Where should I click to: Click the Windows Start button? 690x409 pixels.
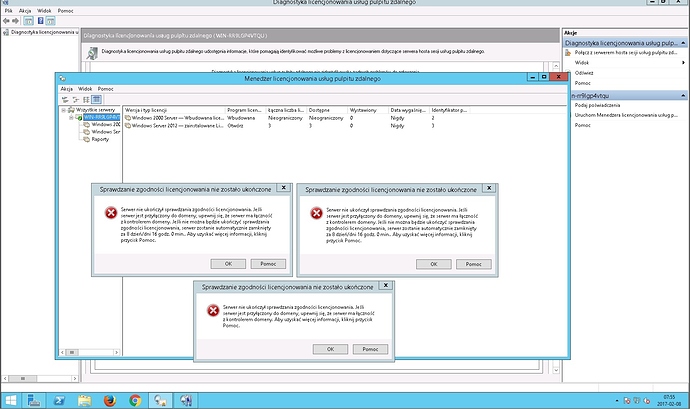[10, 400]
